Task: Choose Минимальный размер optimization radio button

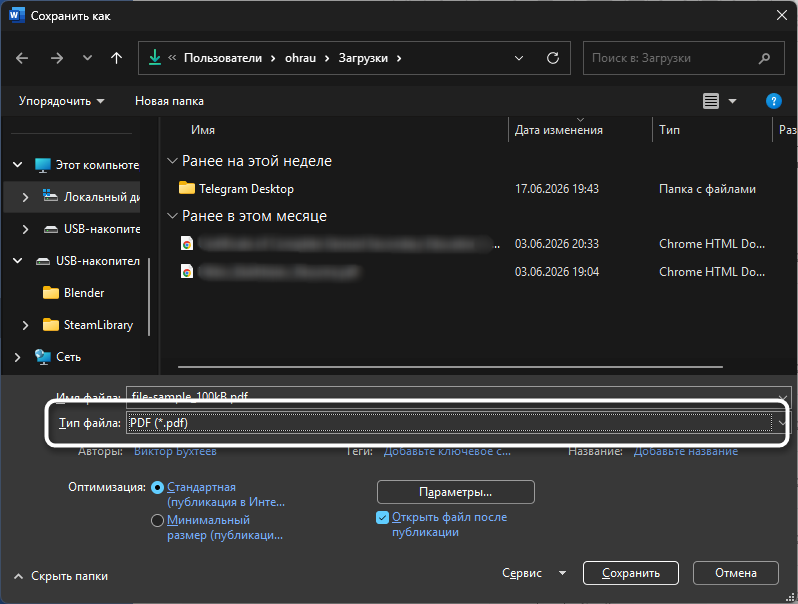Action: click(x=157, y=520)
